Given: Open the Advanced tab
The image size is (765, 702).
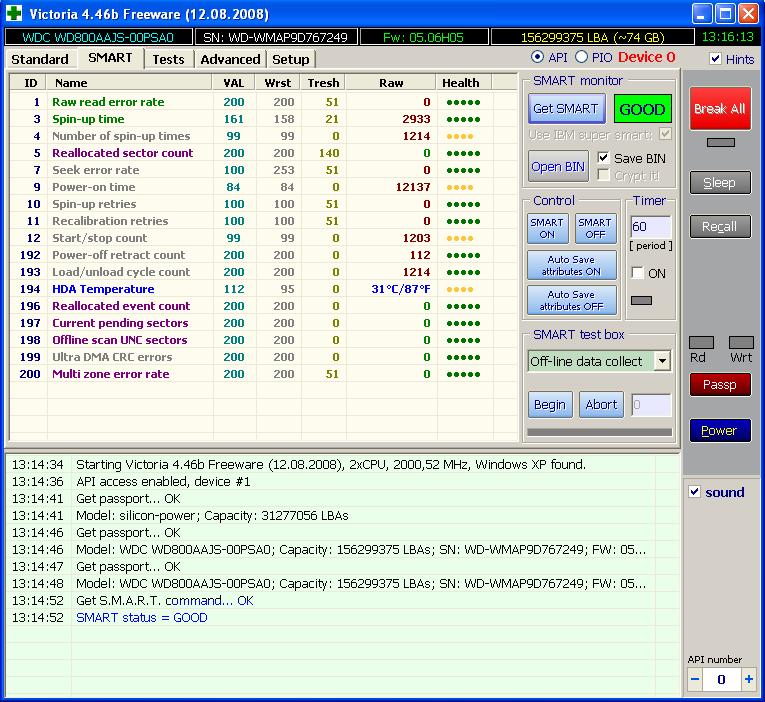Looking at the screenshot, I should point(230,60).
